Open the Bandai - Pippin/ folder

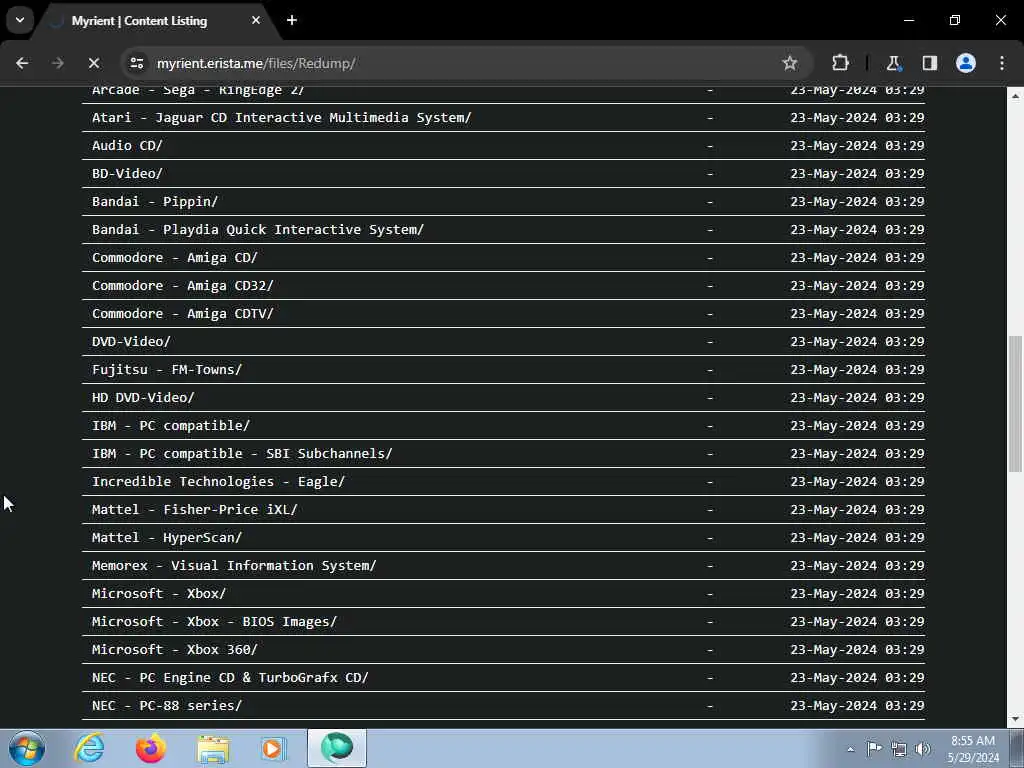tap(155, 202)
